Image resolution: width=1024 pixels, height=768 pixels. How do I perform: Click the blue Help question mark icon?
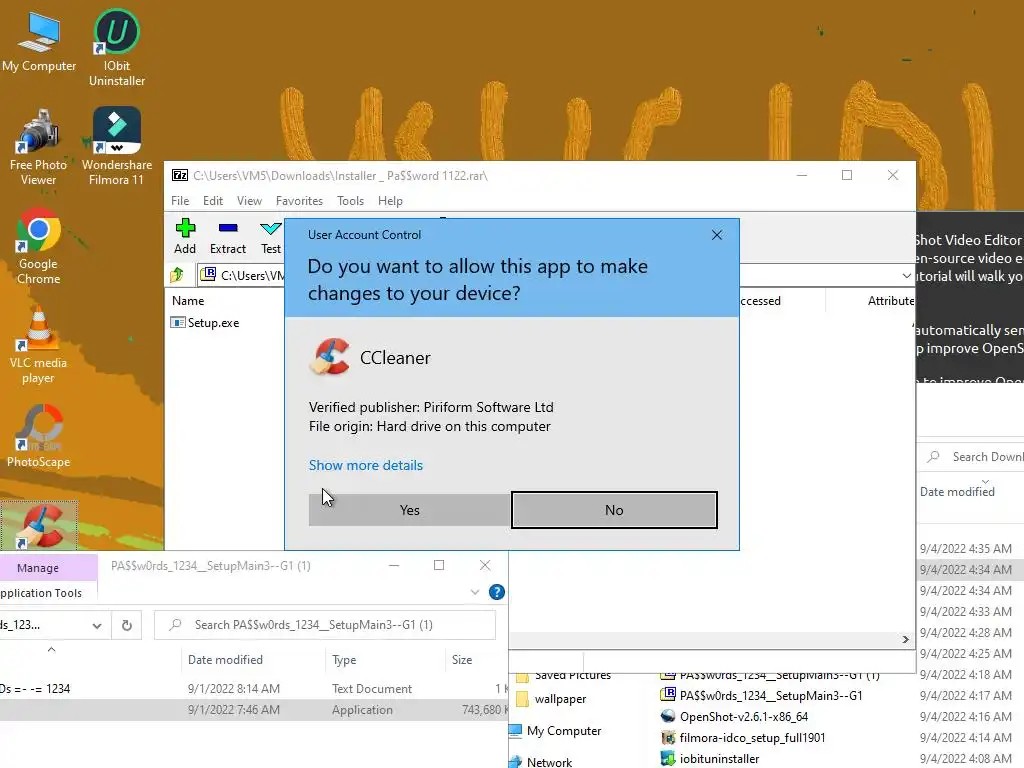pos(496,592)
